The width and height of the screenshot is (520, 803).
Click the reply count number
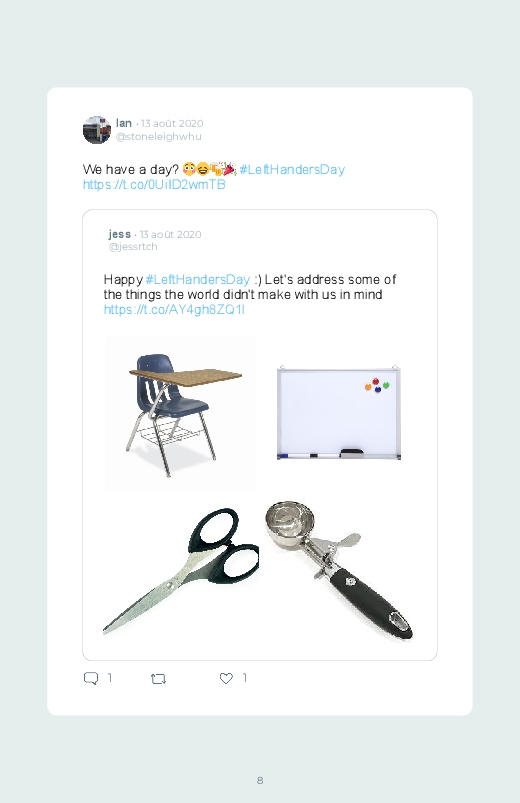110,678
